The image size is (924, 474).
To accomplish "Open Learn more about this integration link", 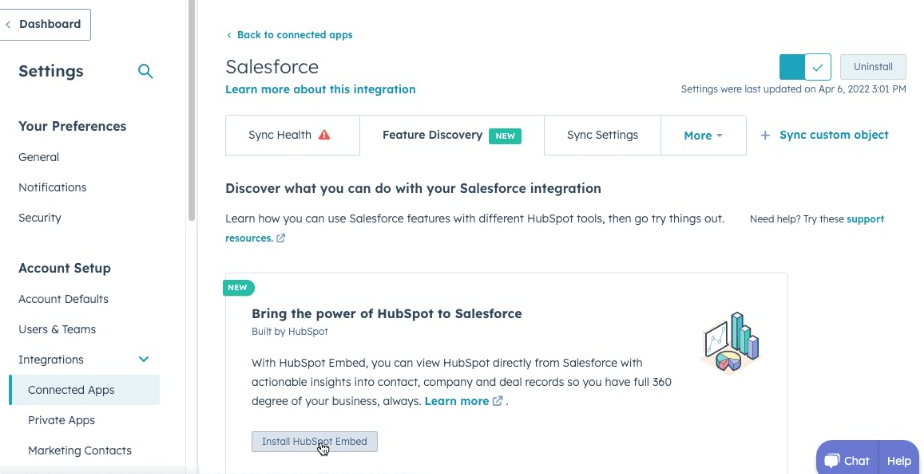I will [320, 89].
